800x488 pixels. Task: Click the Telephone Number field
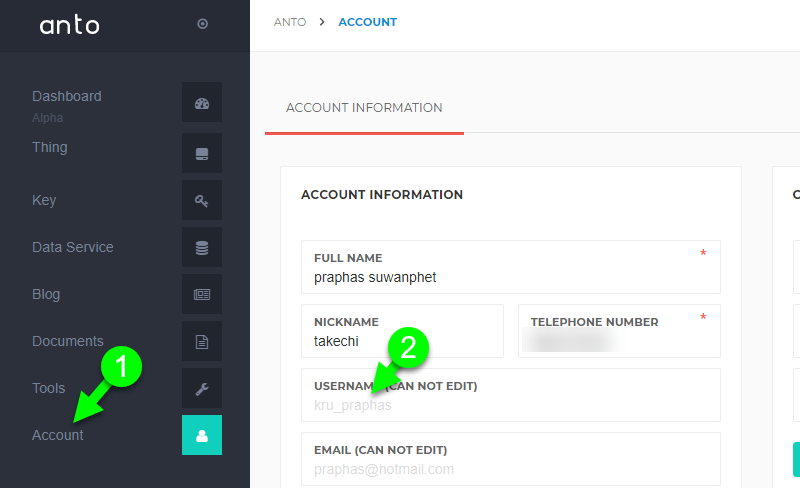pyautogui.click(x=618, y=340)
